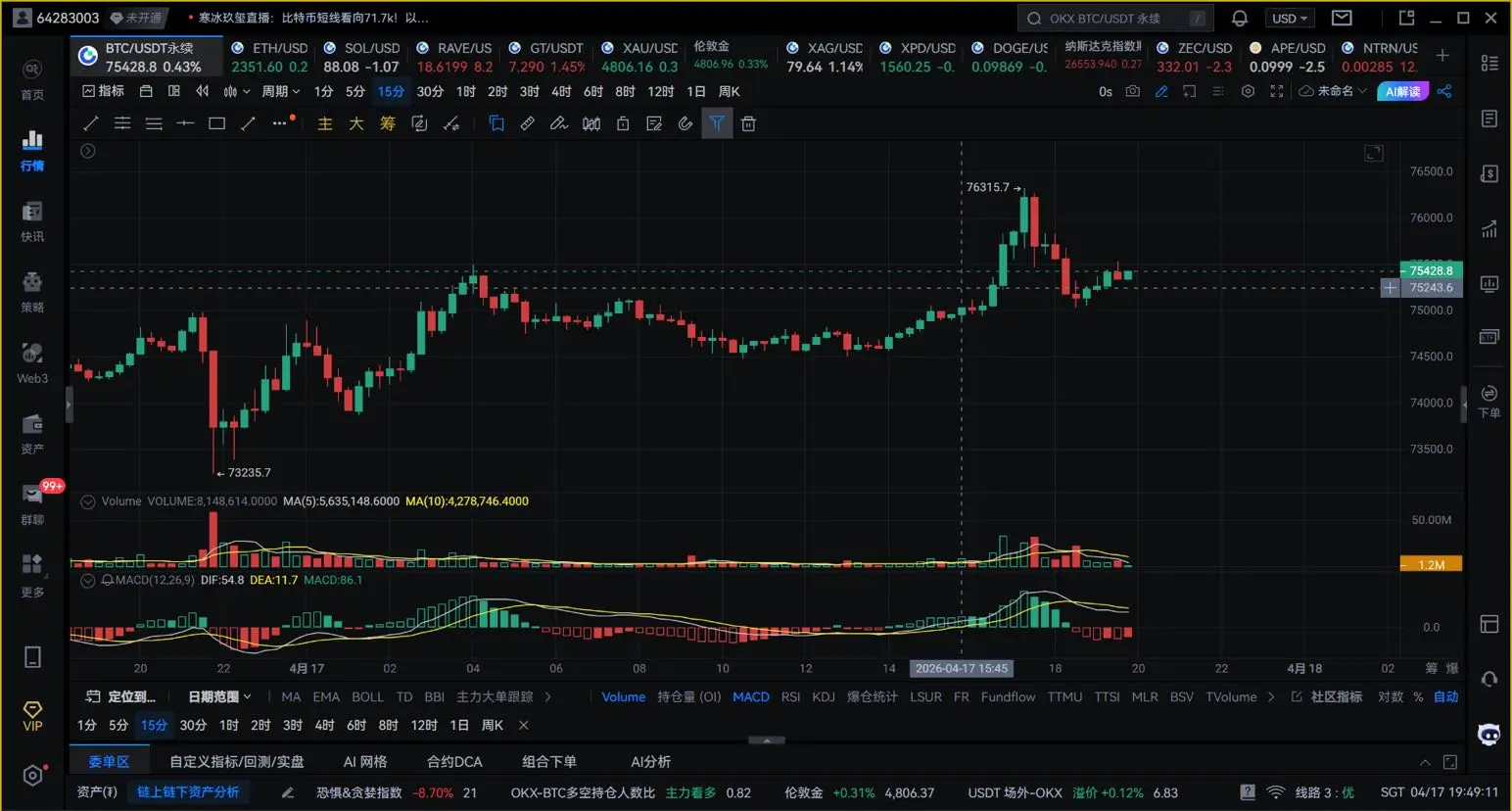Image resolution: width=1512 pixels, height=811 pixels.
Task: Switch to the 委单区 tab
Action: pos(109,761)
